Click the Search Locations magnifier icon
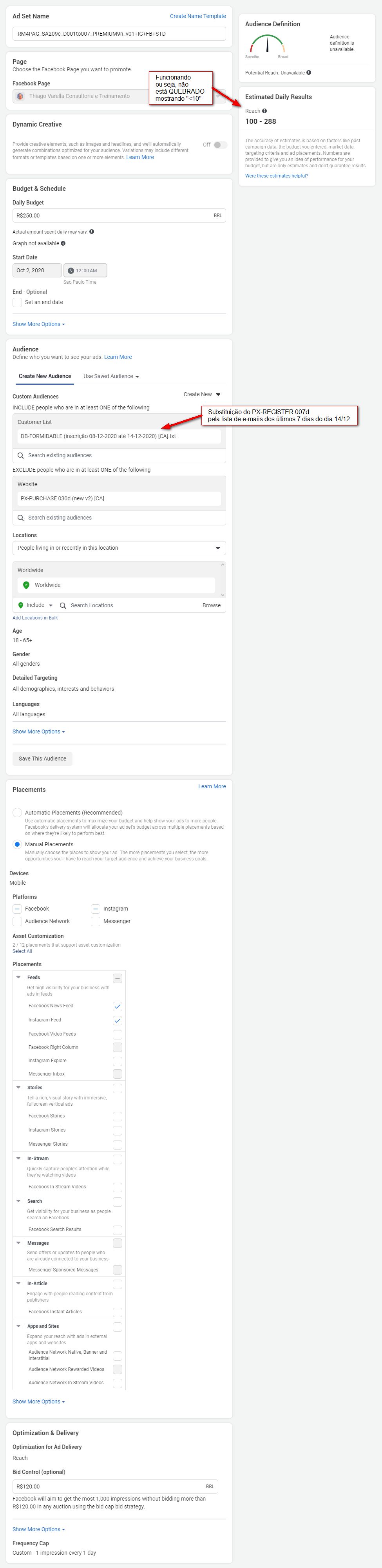This screenshot has height=1568, width=382. point(63,606)
